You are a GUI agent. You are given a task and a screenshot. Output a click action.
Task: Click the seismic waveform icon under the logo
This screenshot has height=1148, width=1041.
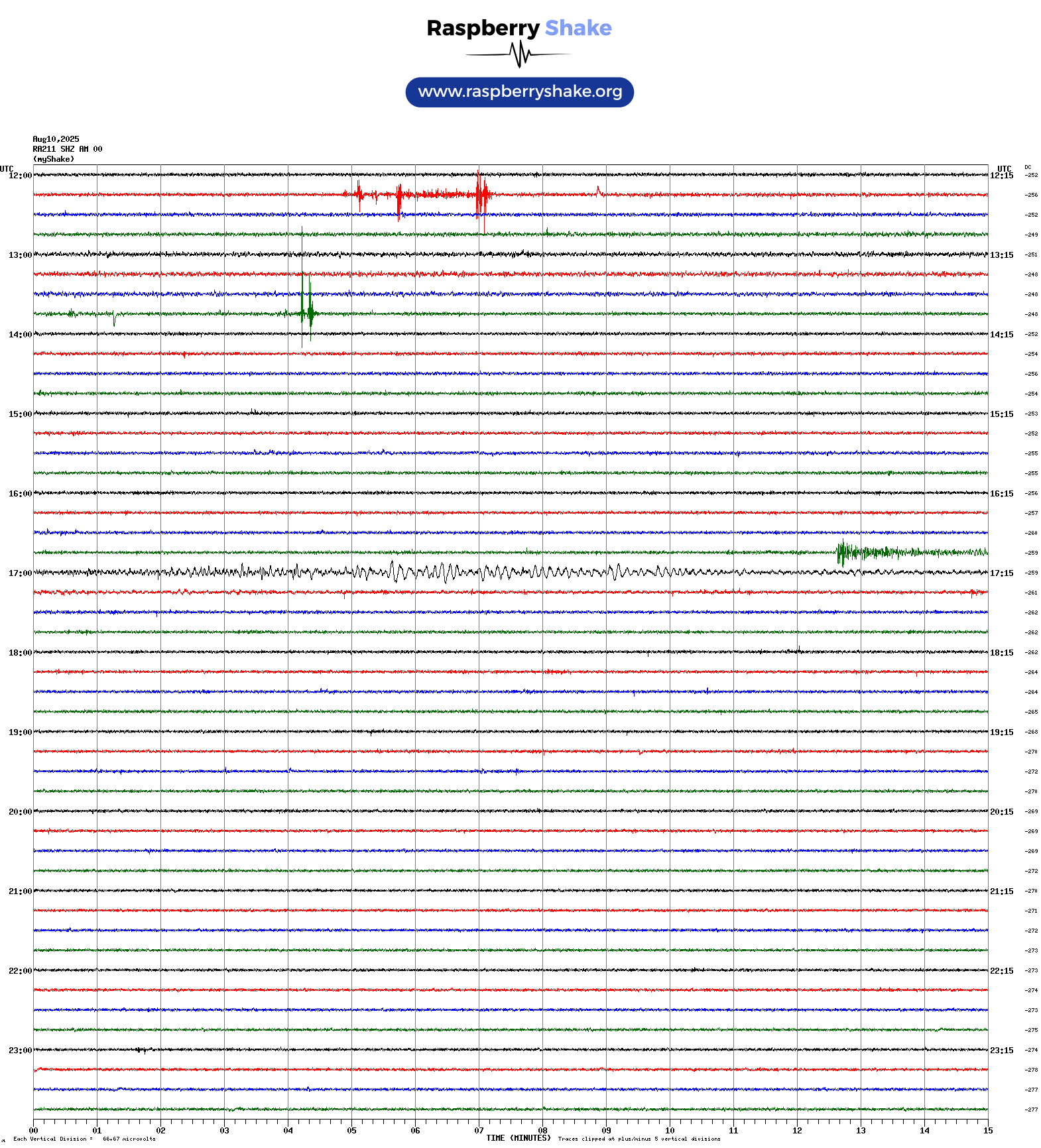519,54
